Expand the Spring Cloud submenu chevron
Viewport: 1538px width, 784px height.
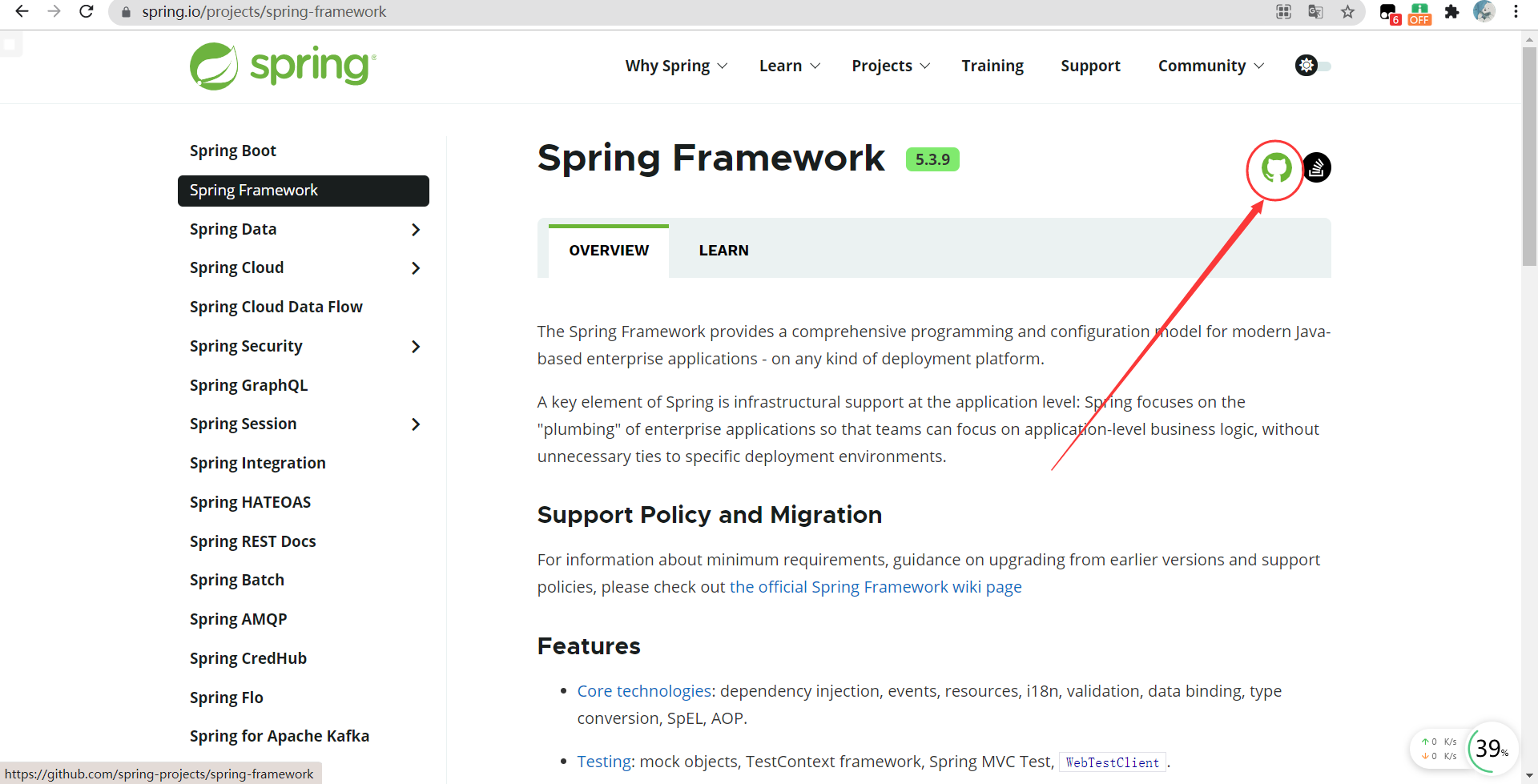point(415,268)
